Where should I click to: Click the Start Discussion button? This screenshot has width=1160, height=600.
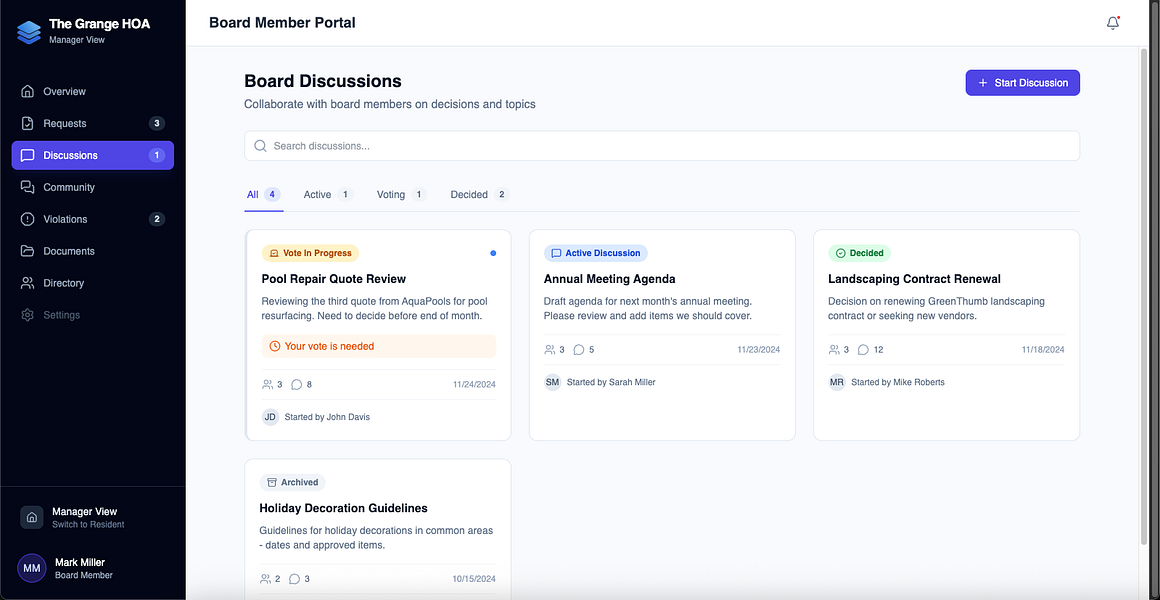click(x=1022, y=83)
